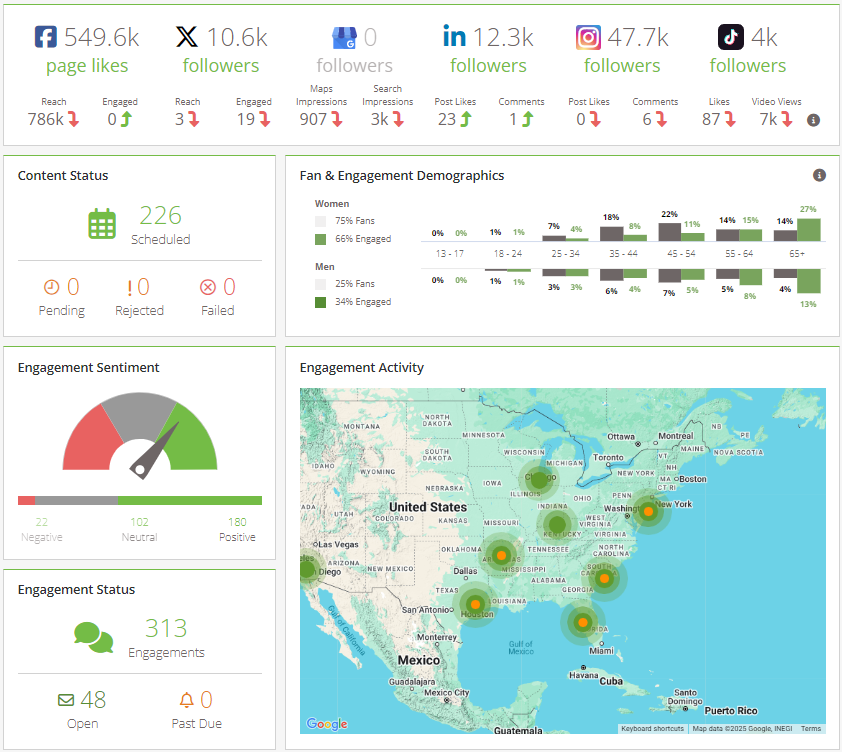Click the X (Twitter) logo icon

click(187, 38)
